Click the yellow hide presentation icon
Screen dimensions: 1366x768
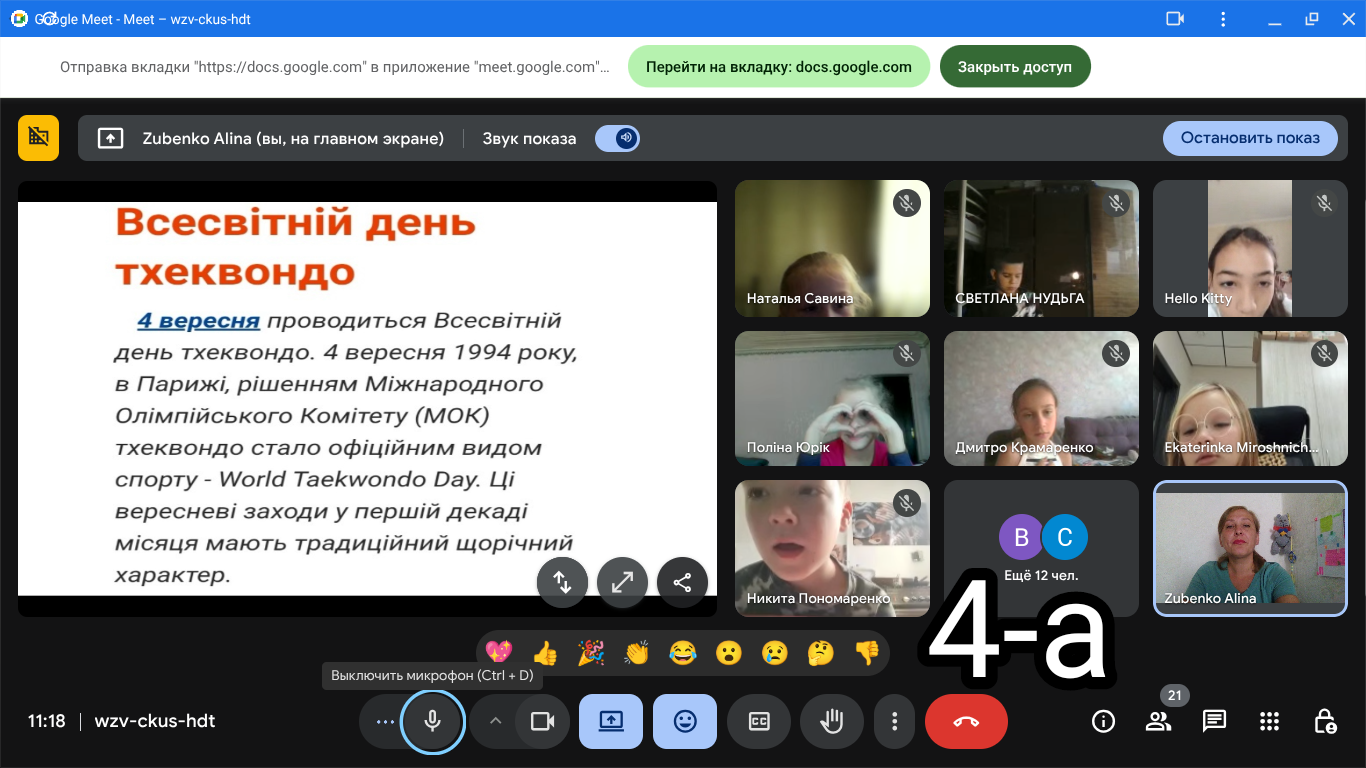pyautogui.click(x=39, y=138)
